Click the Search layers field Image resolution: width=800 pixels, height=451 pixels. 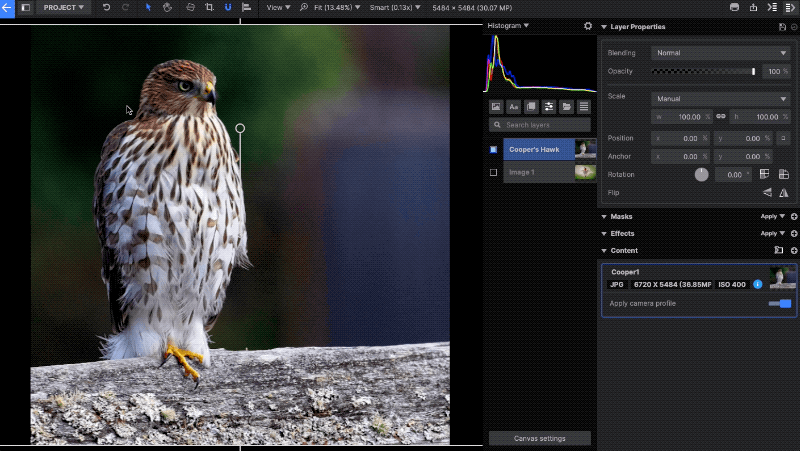[x=540, y=125]
